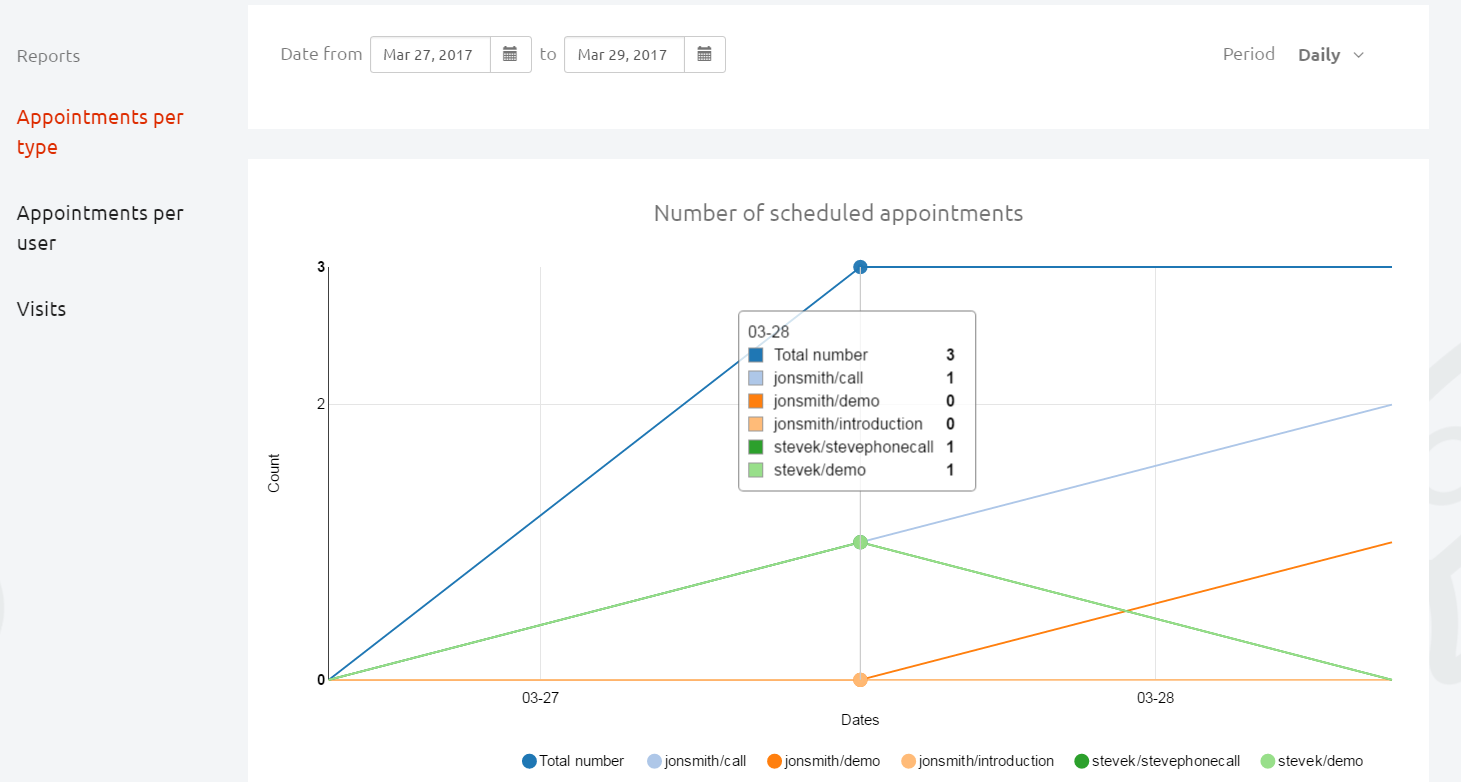1461x782 pixels.
Task: Select the orange introduction data point at zero
Action: tap(860, 680)
